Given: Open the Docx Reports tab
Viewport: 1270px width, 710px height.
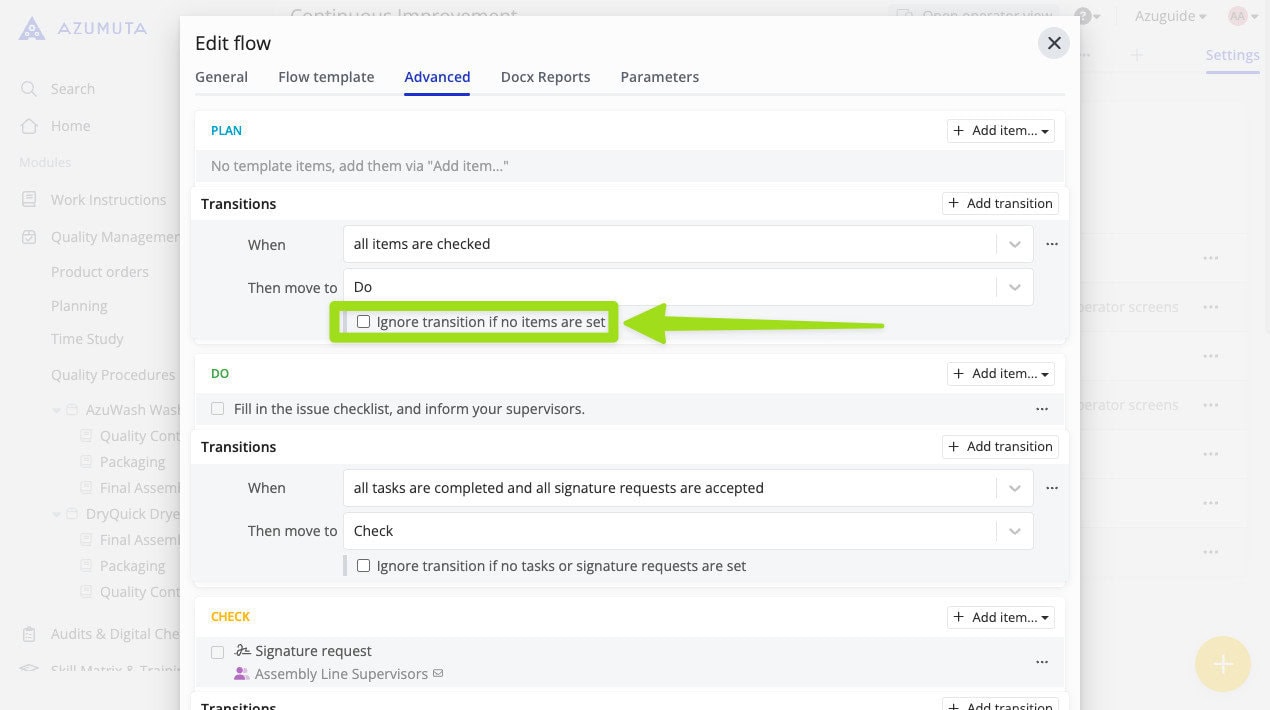Looking at the screenshot, I should click(545, 77).
